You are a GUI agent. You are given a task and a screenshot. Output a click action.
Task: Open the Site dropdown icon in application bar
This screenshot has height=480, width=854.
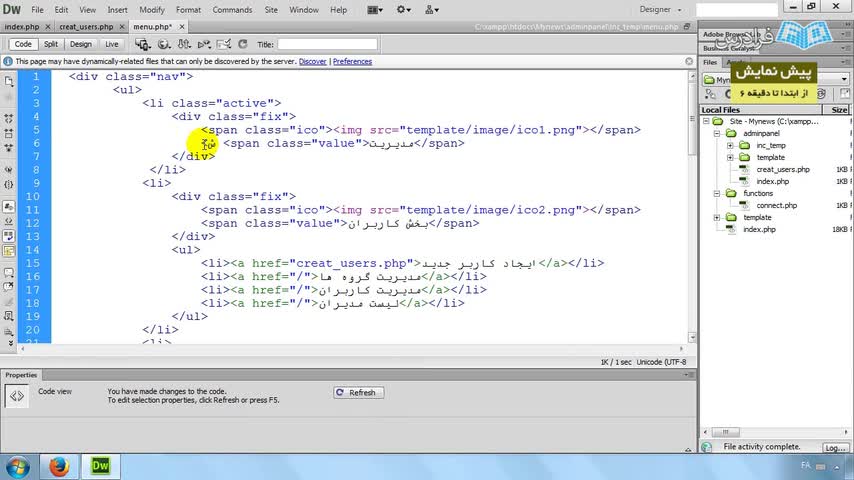(432, 10)
